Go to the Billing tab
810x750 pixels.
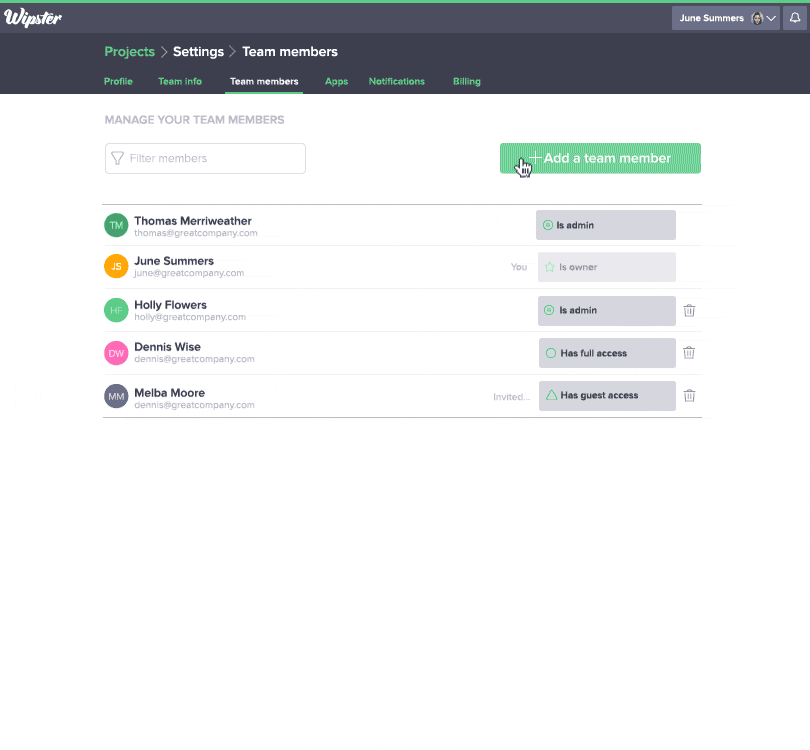466,82
